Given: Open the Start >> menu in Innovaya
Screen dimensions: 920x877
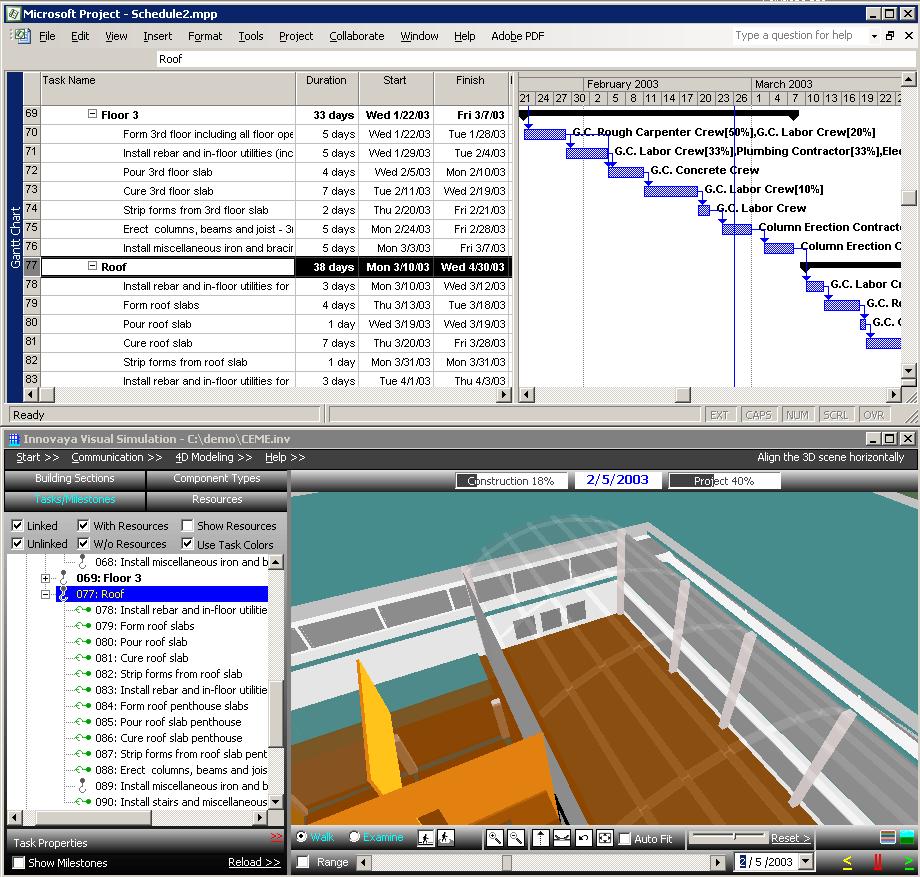Looking at the screenshot, I should point(38,457).
